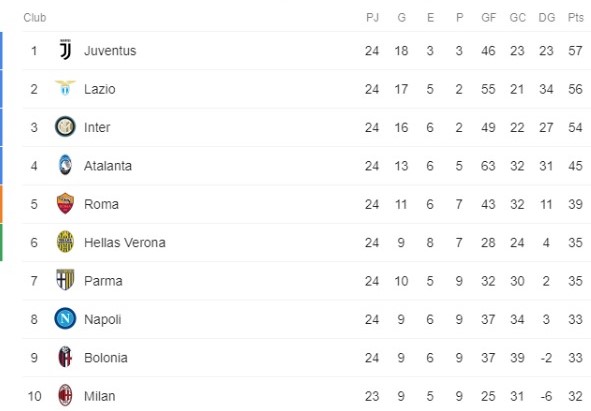591x411 pixels.
Task: Click the Inter circular crest icon
Action: tap(65, 127)
